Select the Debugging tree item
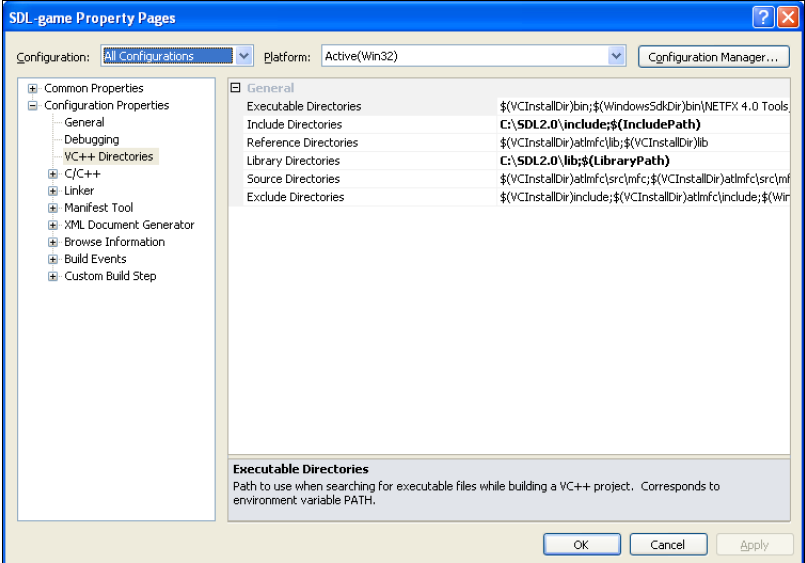This screenshot has width=805, height=563. (91, 140)
